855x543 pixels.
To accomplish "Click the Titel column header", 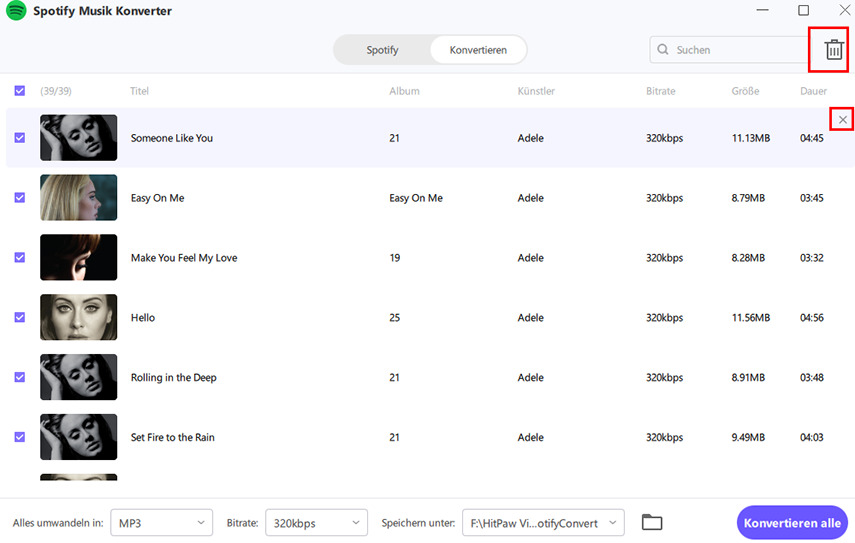I will point(139,91).
